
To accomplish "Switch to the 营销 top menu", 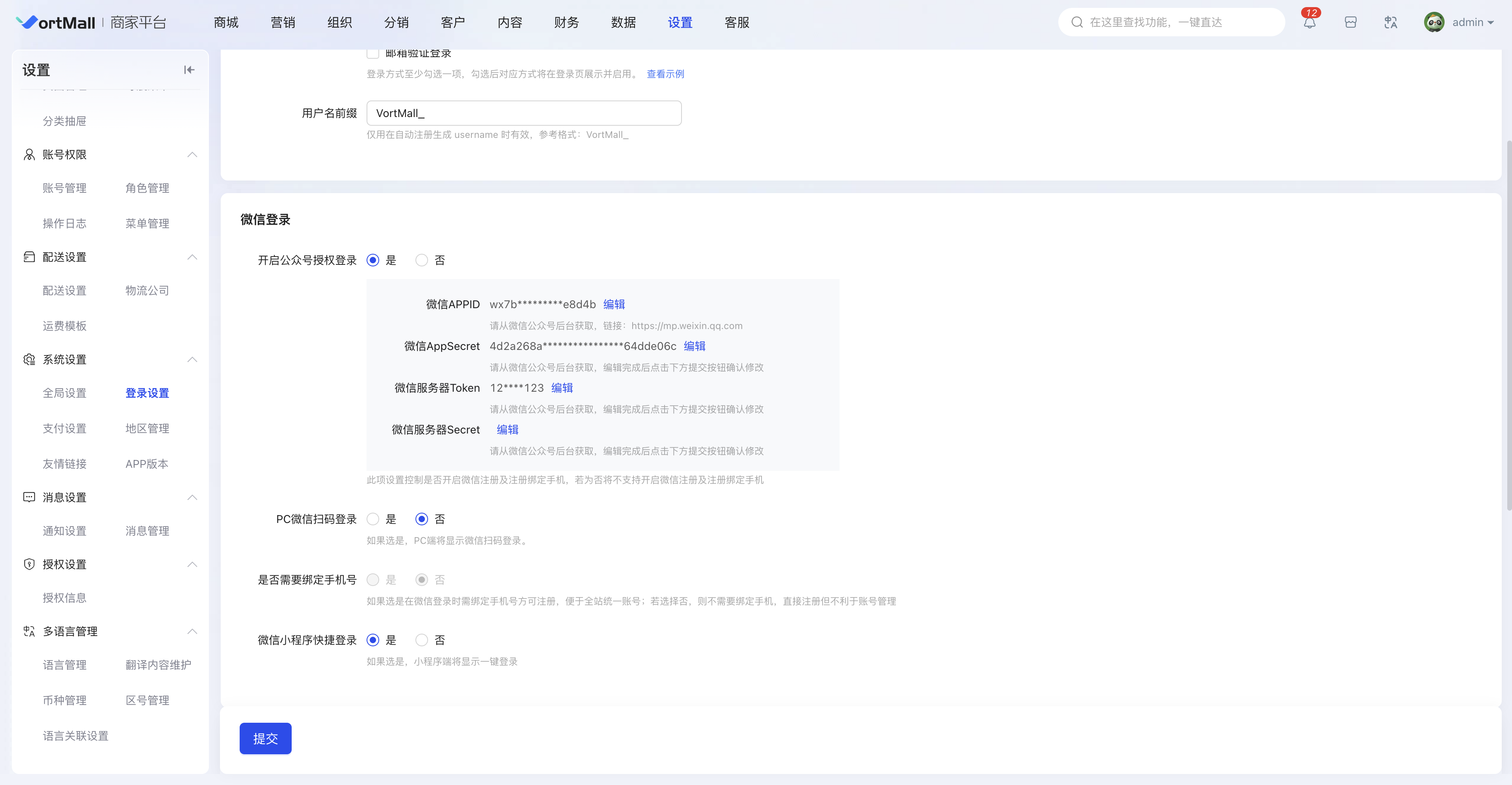I will click(x=282, y=22).
